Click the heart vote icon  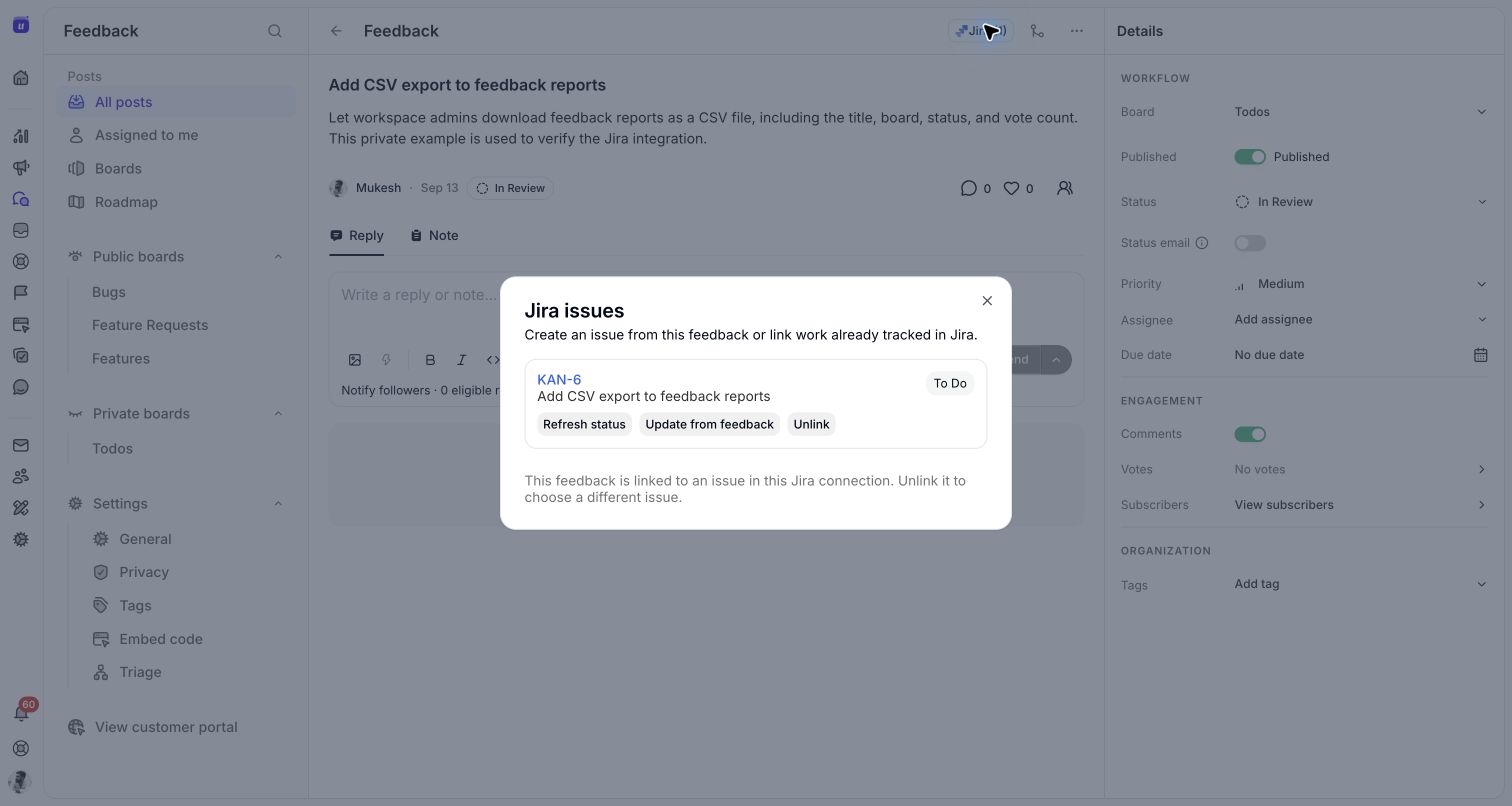point(1011,188)
